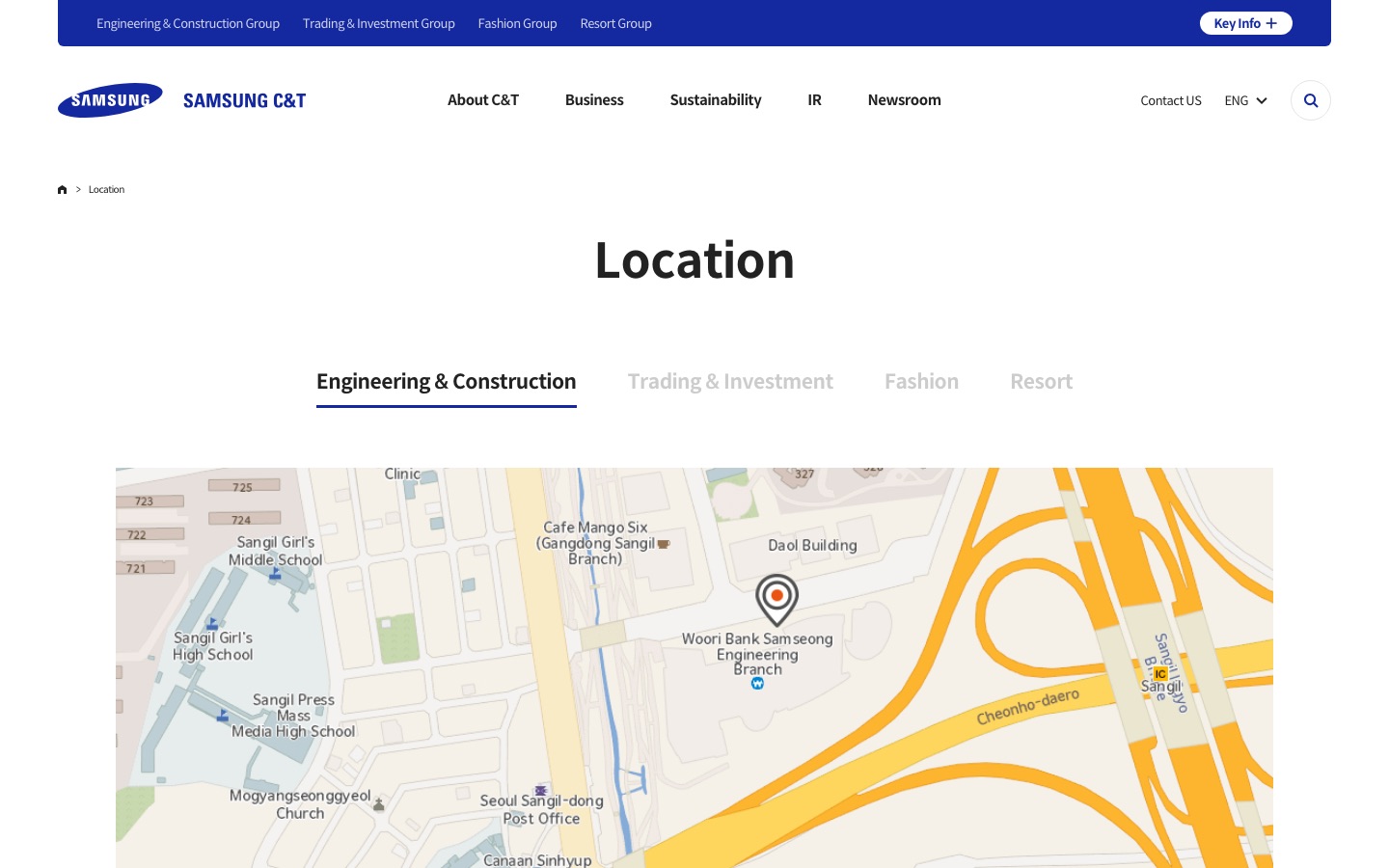Viewport: 1389px width, 868px height.
Task: Click the Daol Building map label
Action: [x=812, y=545]
